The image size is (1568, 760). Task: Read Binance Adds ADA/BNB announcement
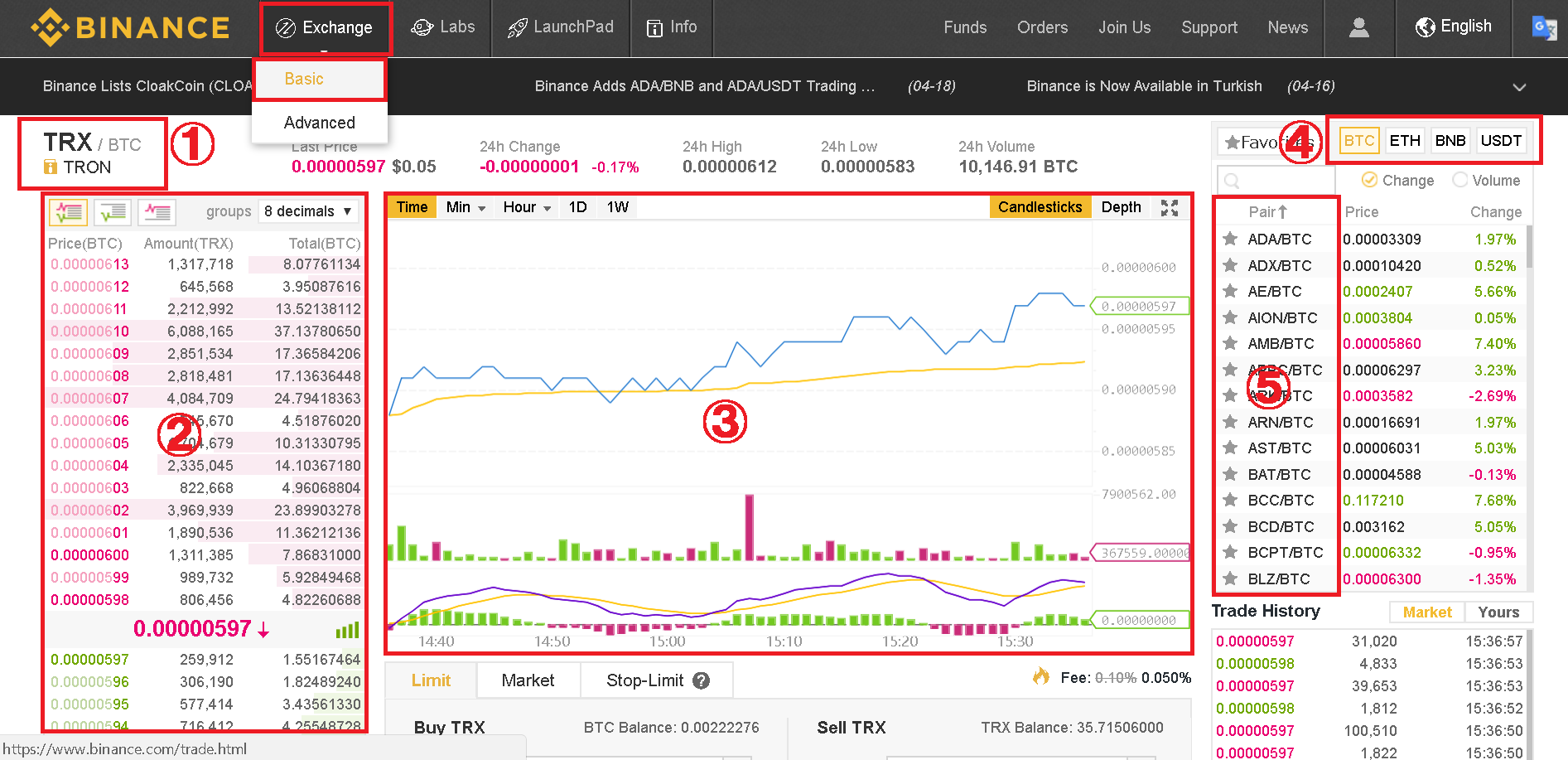[x=705, y=86]
